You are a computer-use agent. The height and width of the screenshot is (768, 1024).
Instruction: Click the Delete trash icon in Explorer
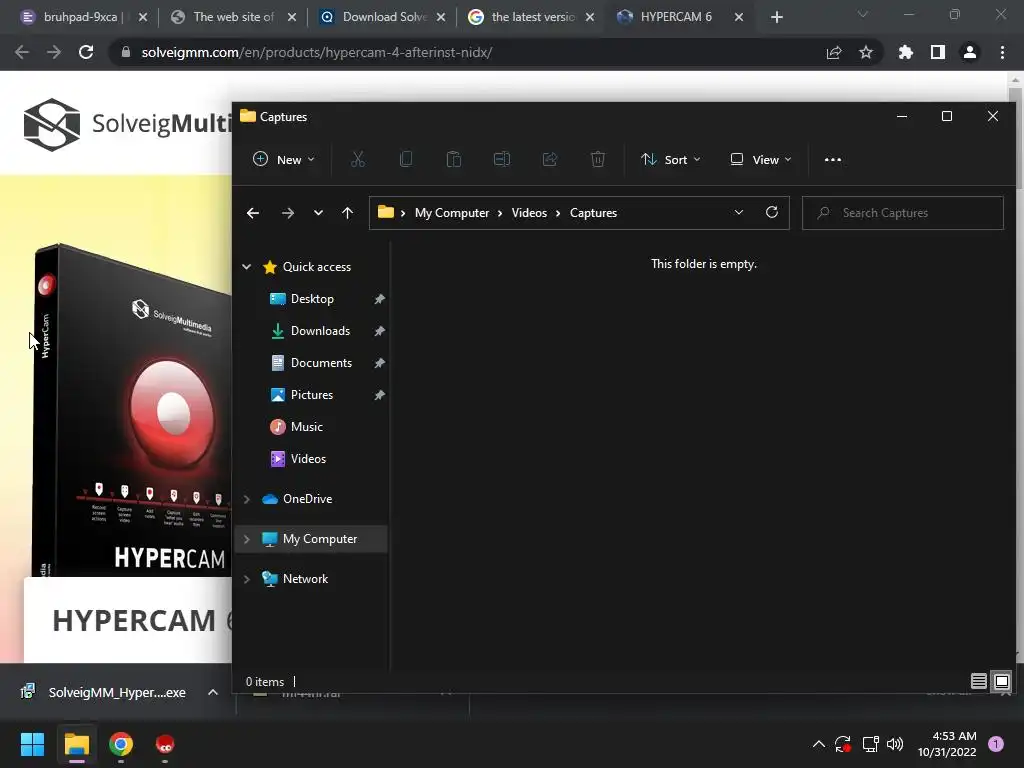tap(598, 159)
